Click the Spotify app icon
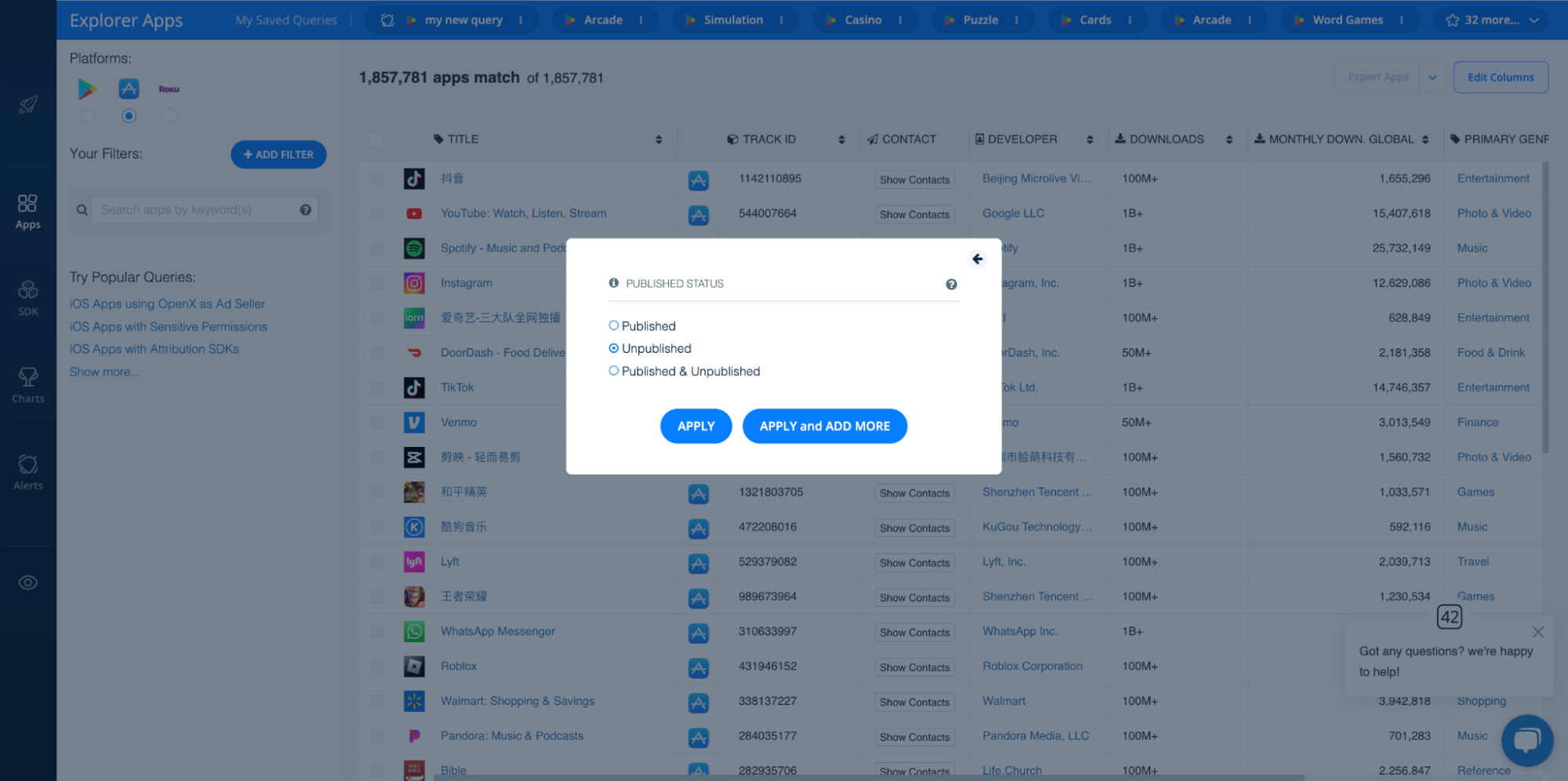This screenshot has height=781, width=1568. 414,248
